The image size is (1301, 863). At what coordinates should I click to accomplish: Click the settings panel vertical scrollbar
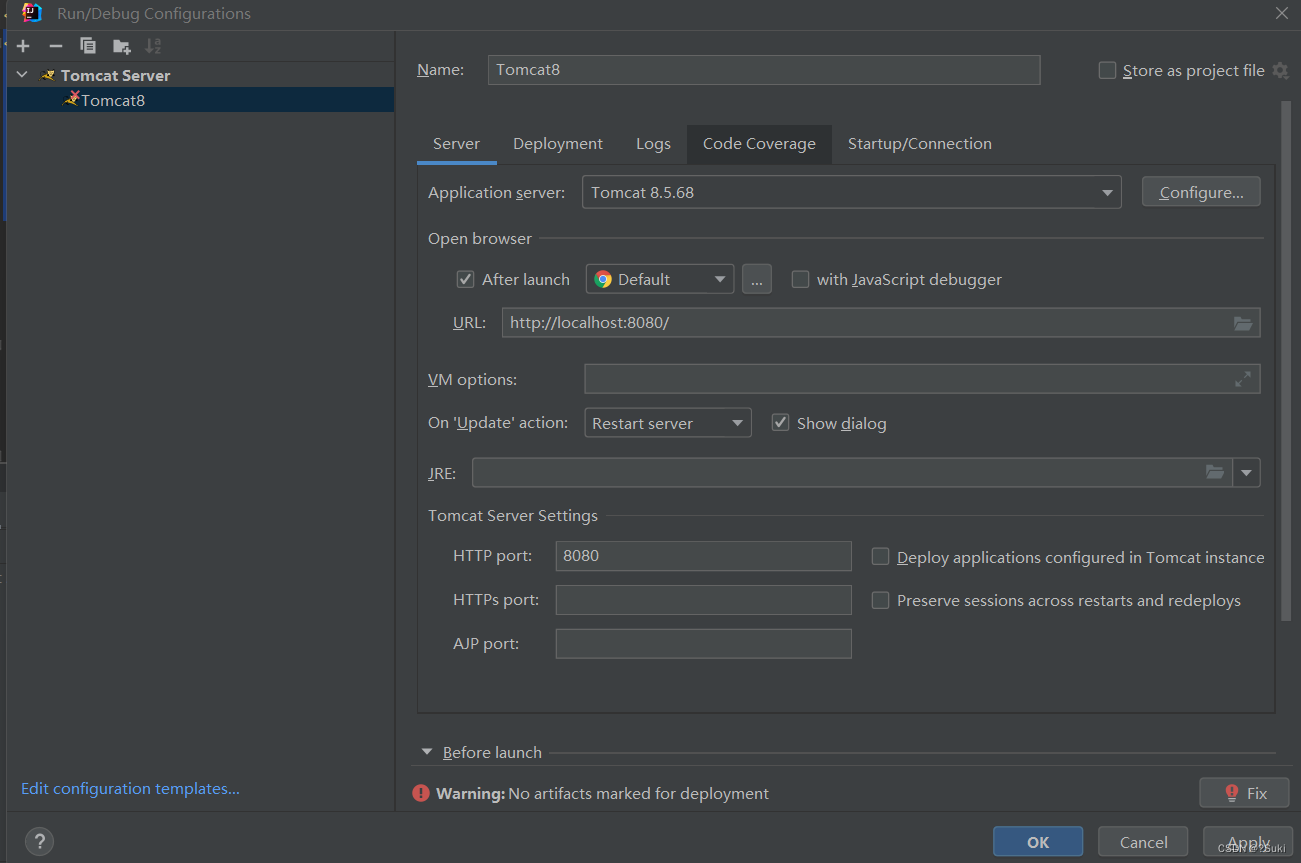1286,362
